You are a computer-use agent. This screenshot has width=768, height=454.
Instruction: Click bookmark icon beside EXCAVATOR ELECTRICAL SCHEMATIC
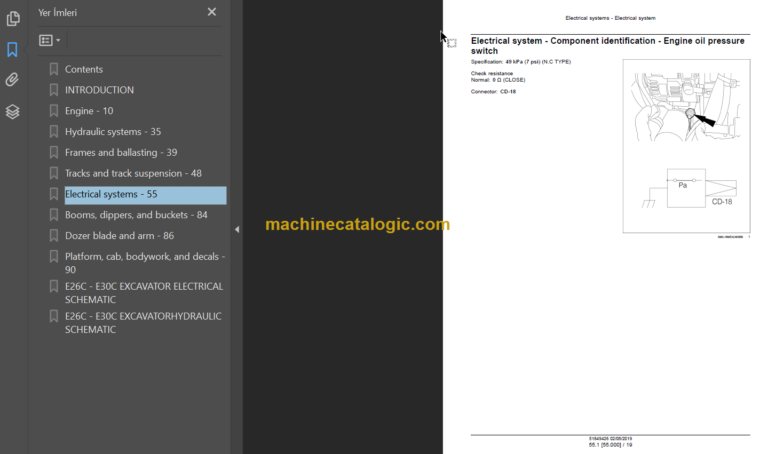pos(54,287)
